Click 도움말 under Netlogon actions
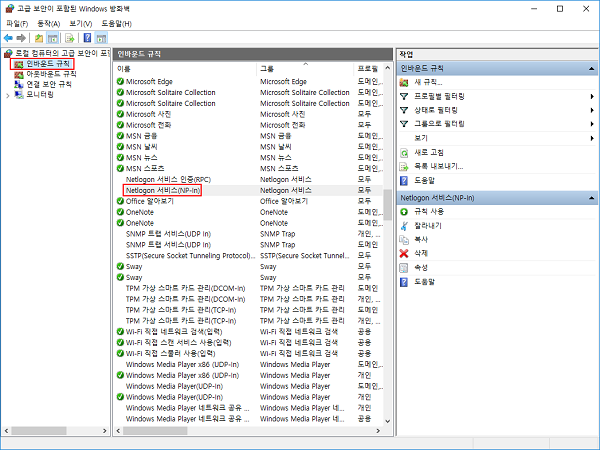This screenshot has height=450, width=600. 424,282
